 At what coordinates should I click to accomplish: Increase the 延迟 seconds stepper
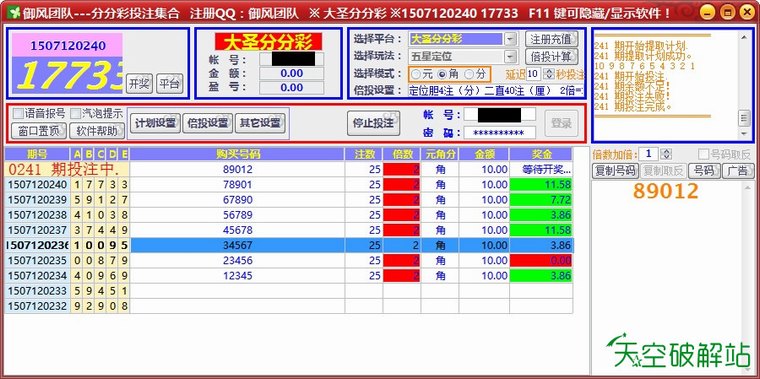click(x=549, y=71)
